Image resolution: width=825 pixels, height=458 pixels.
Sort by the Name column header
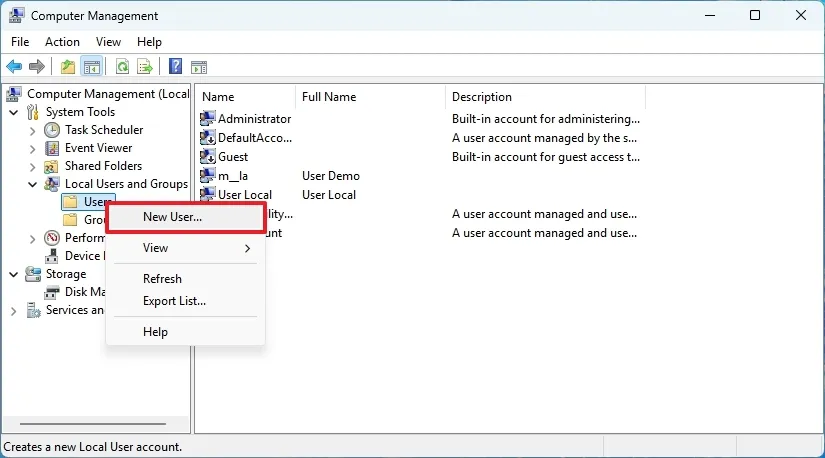245,97
